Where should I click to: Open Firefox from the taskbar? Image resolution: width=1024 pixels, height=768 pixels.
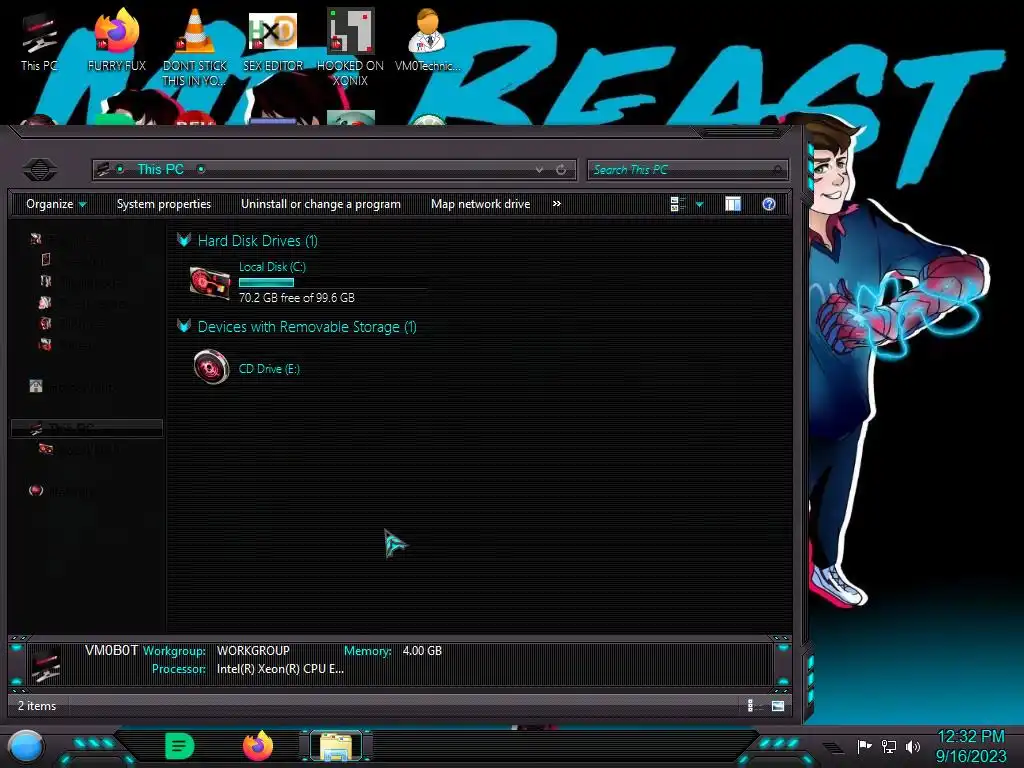[x=258, y=746]
